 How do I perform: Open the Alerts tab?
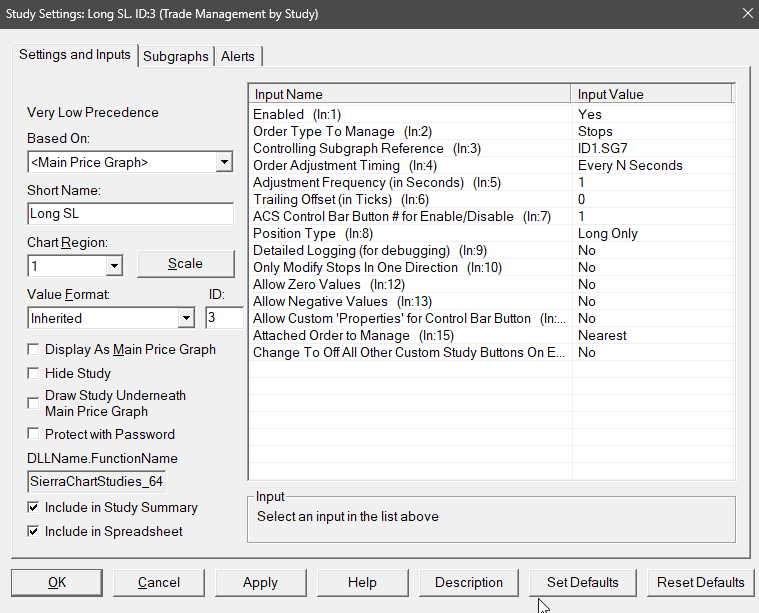(238, 56)
